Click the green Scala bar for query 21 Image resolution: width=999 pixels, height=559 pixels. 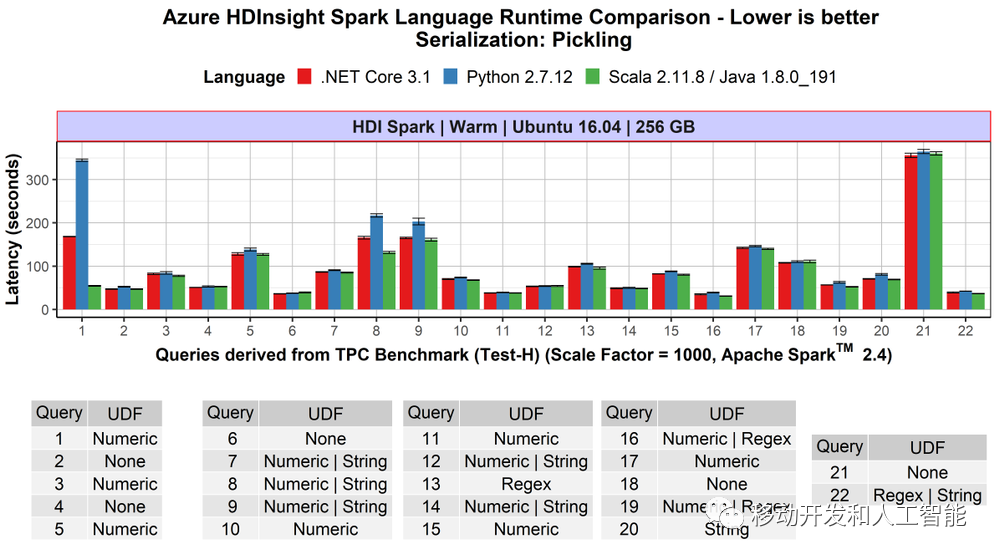pos(936,232)
